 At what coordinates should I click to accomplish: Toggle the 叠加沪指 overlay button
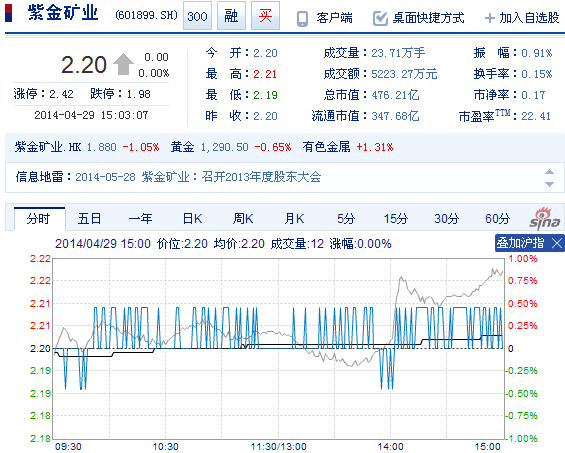point(520,243)
